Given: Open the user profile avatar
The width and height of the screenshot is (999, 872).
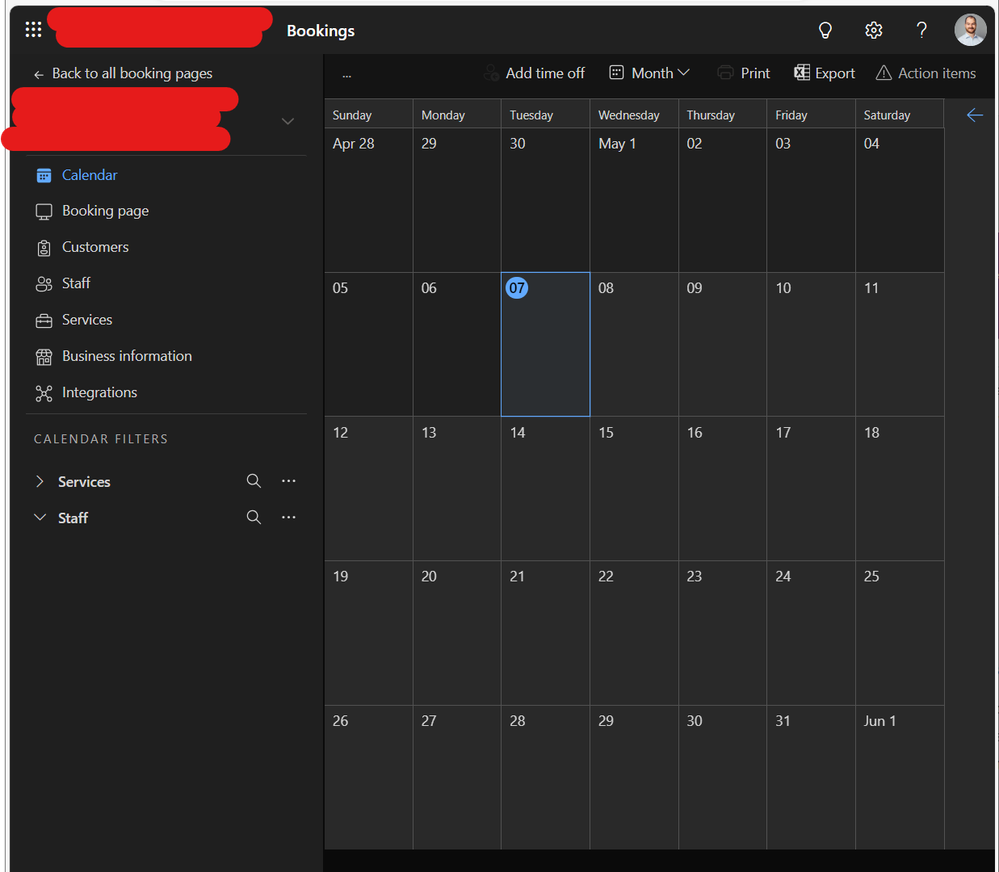Looking at the screenshot, I should pos(970,30).
